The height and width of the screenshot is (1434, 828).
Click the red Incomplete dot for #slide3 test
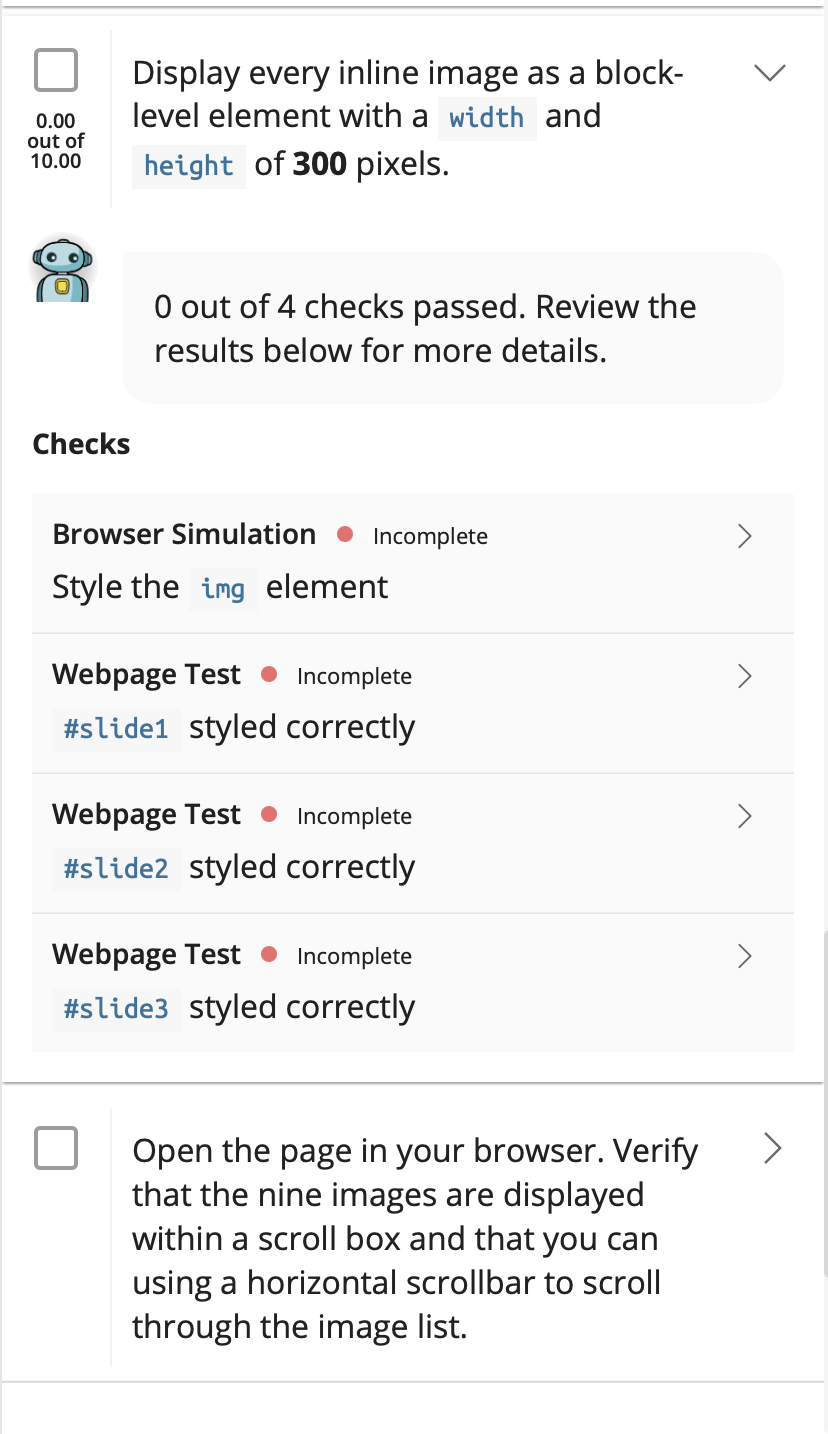[x=269, y=955]
